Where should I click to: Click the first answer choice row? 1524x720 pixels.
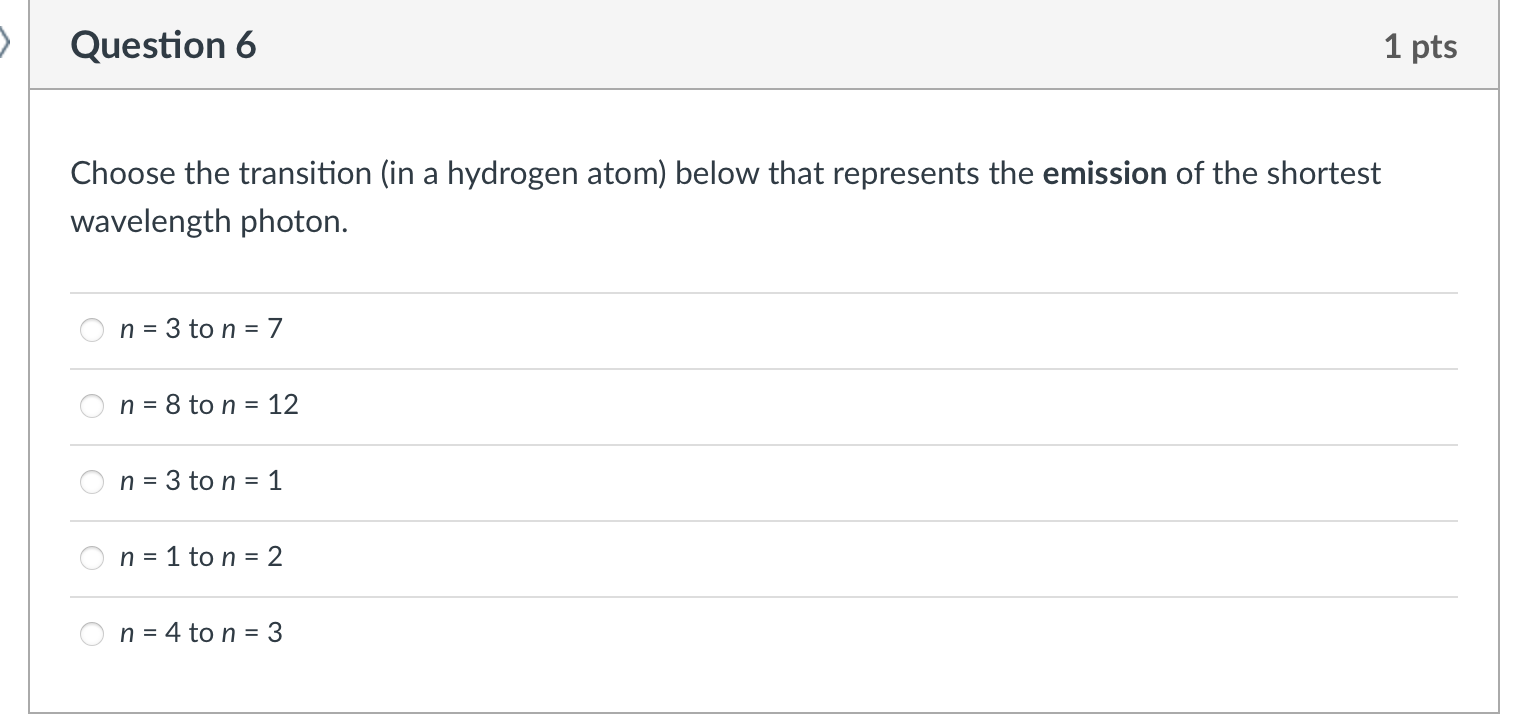pos(760,329)
